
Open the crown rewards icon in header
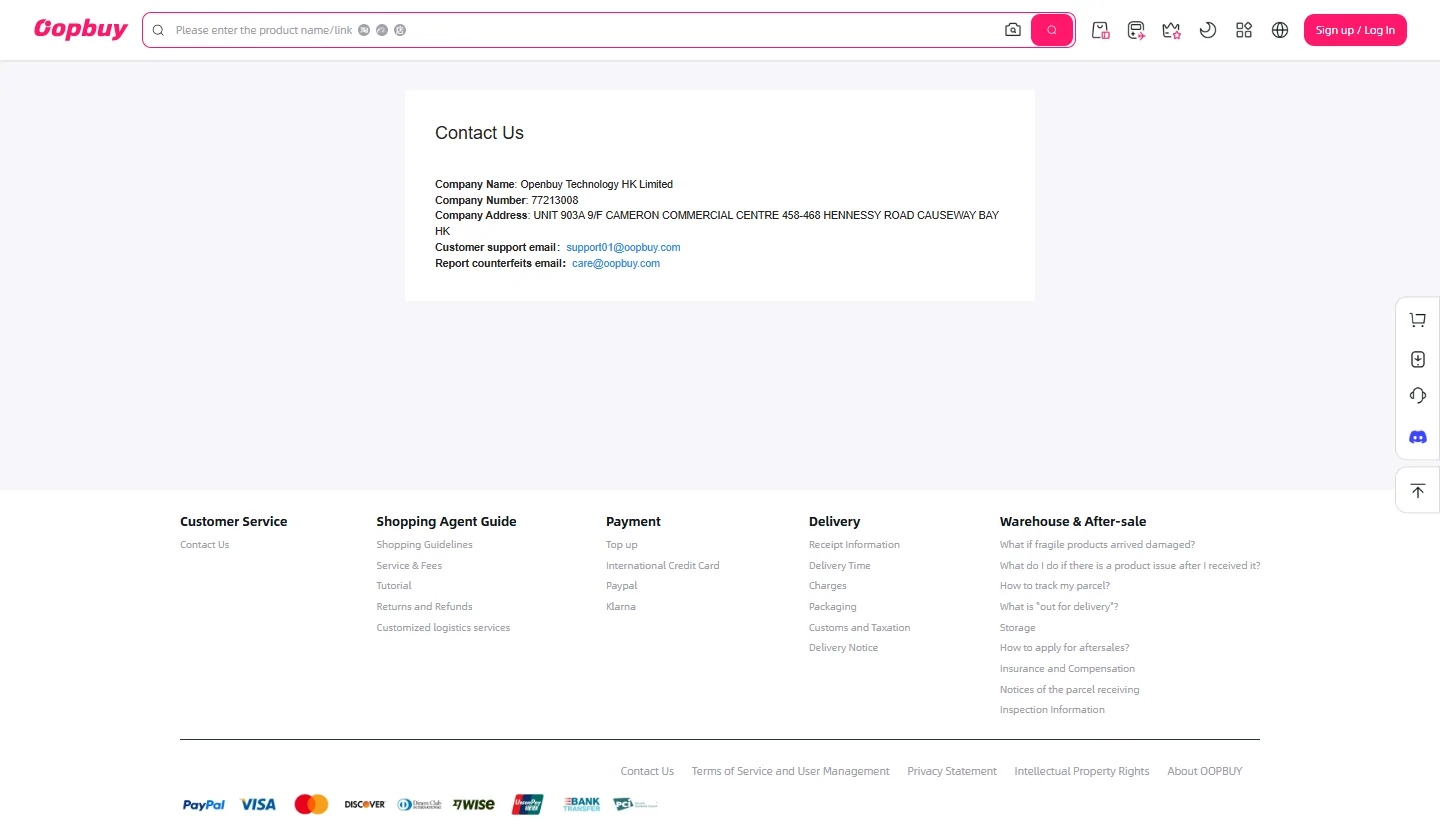1172,30
